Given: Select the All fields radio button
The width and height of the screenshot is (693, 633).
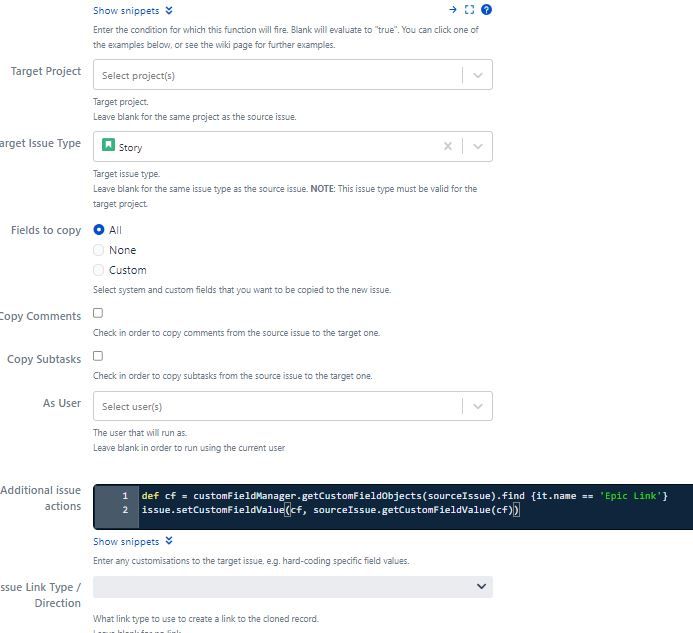Looking at the screenshot, I should (x=99, y=230).
